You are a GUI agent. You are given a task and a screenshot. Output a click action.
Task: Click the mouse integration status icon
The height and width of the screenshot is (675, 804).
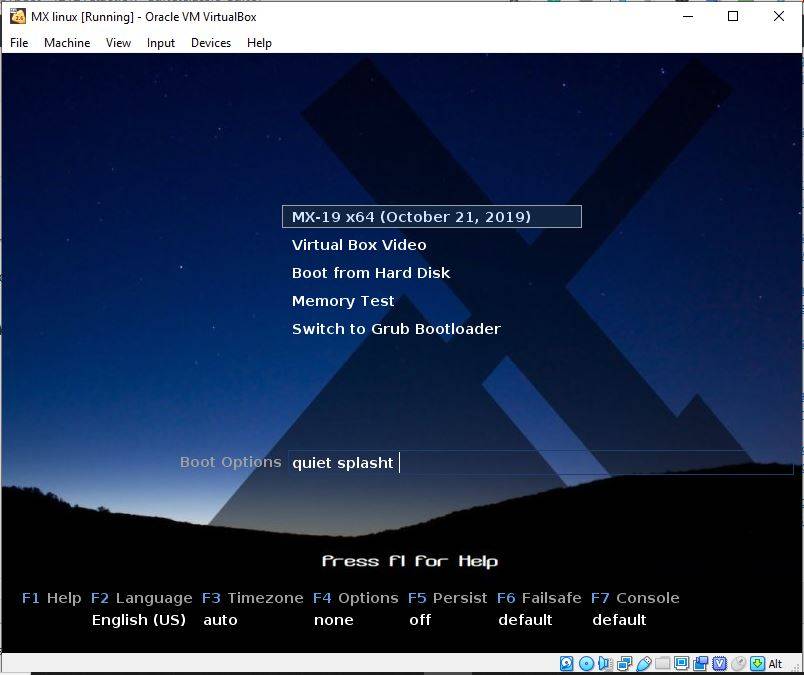coord(738,663)
